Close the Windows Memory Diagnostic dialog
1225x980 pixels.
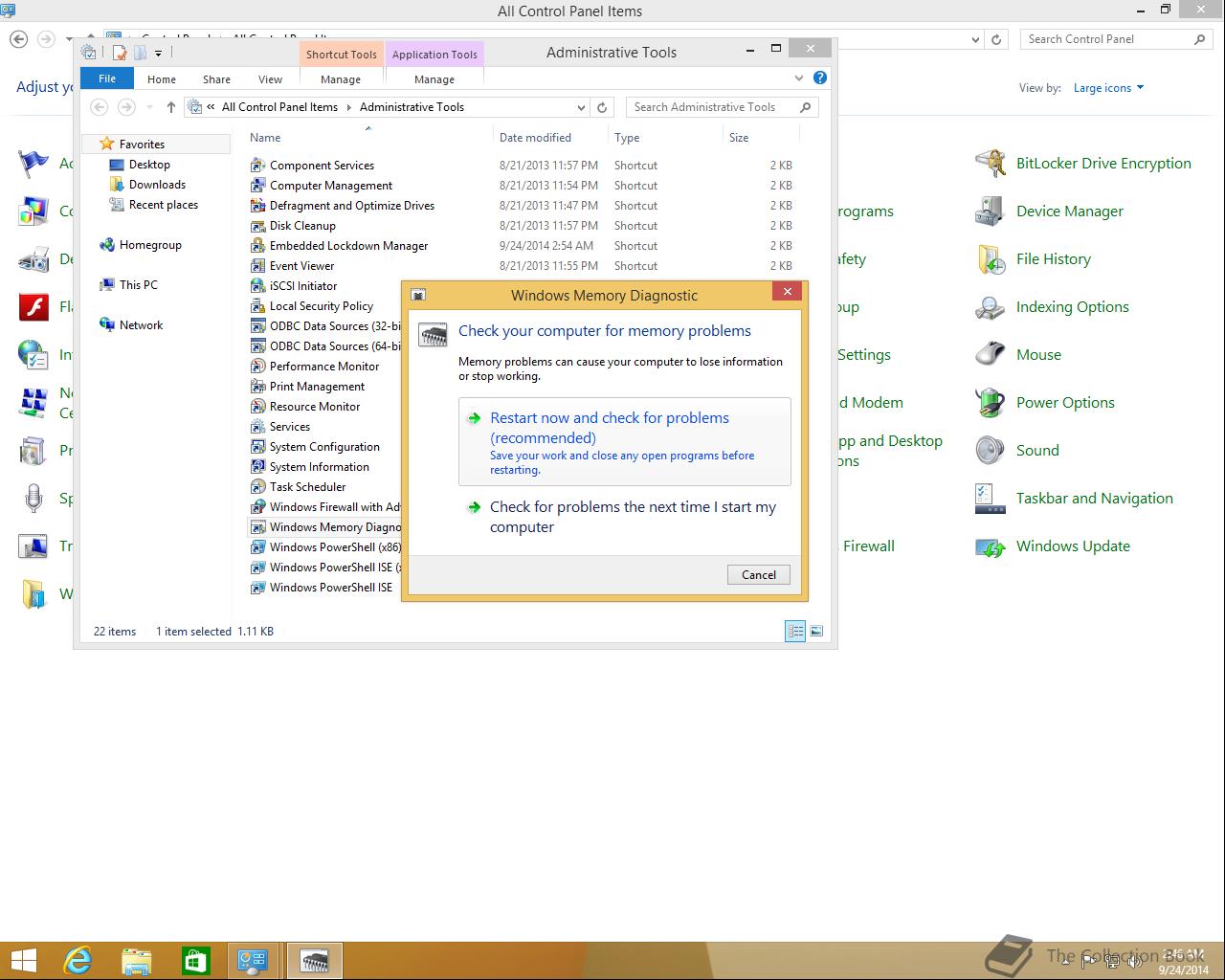click(x=788, y=292)
